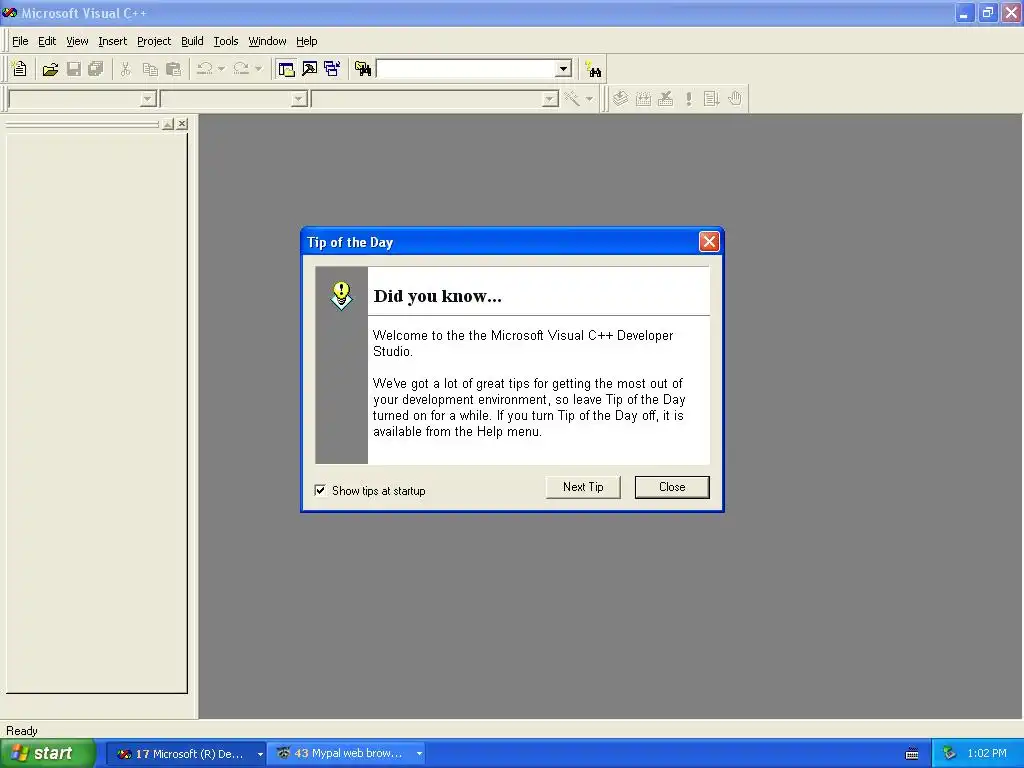1024x768 pixels.
Task: Click the Next Tip button
Action: (x=583, y=487)
